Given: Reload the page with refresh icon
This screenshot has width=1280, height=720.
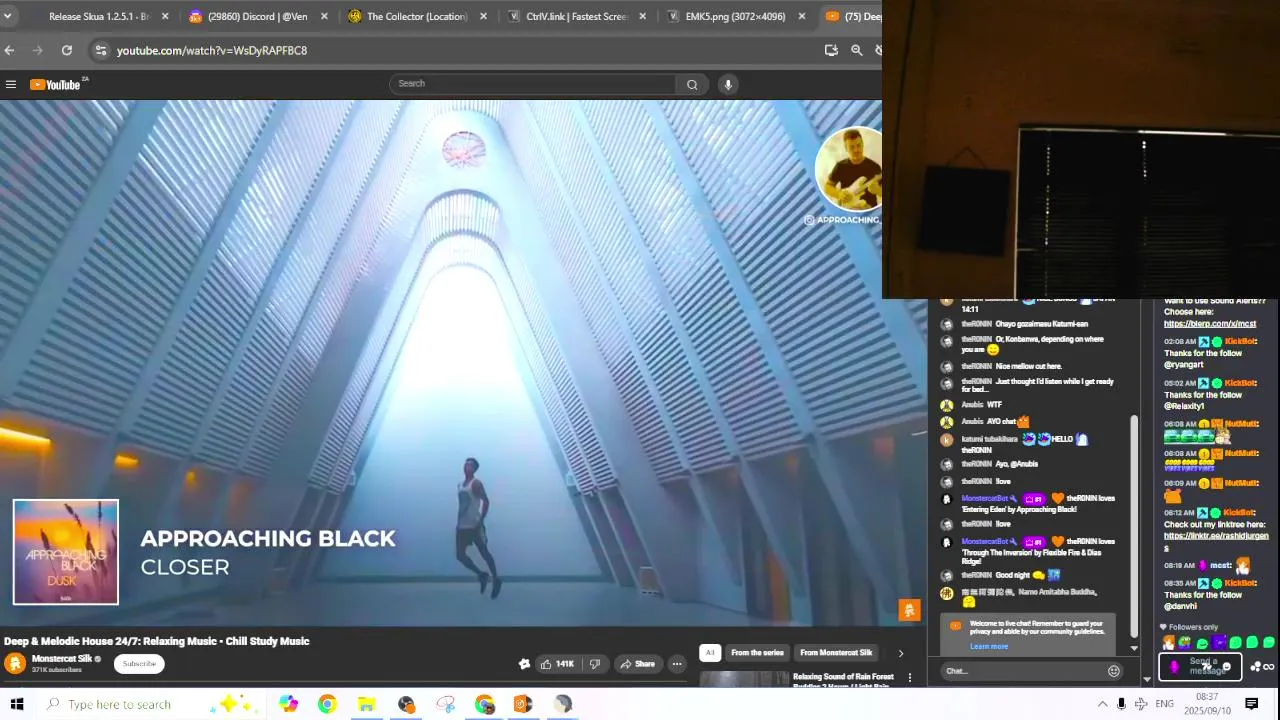Looking at the screenshot, I should click(66, 50).
